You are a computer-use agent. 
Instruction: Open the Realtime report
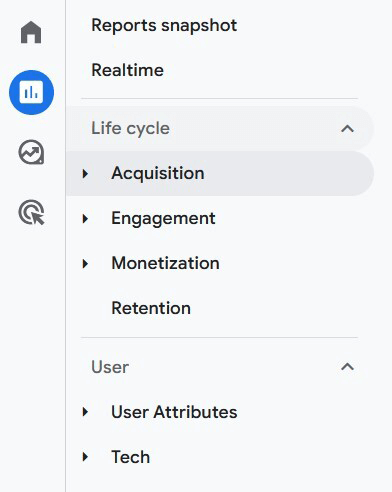click(x=127, y=70)
